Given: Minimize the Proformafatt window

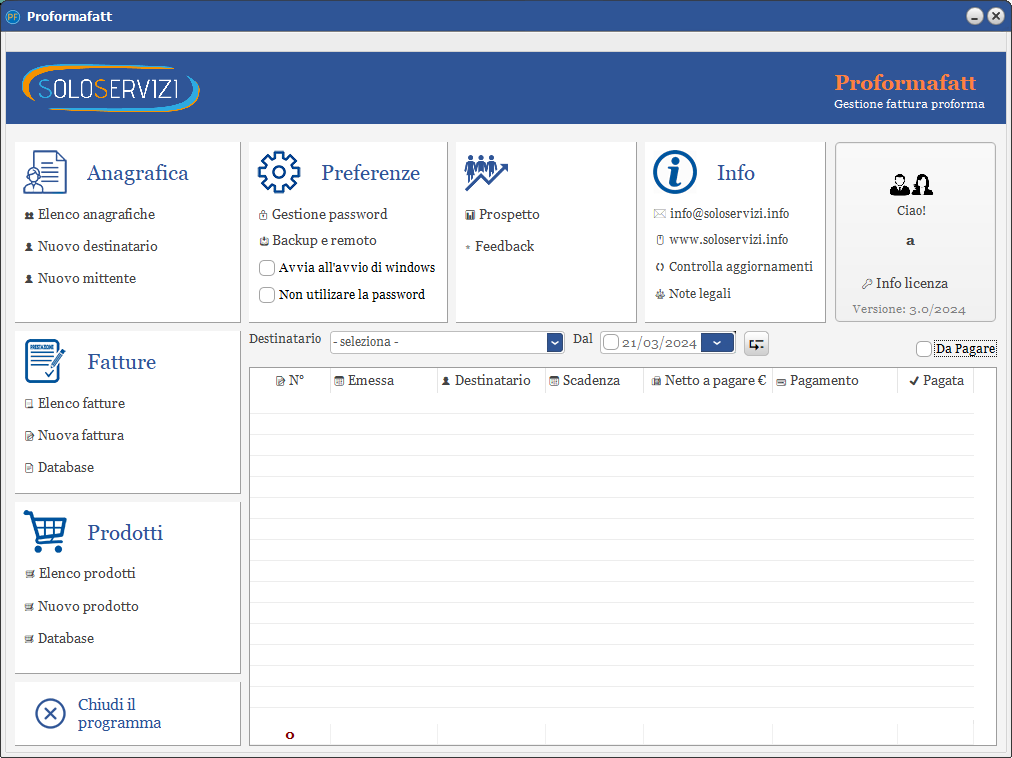Looking at the screenshot, I should click(975, 16).
